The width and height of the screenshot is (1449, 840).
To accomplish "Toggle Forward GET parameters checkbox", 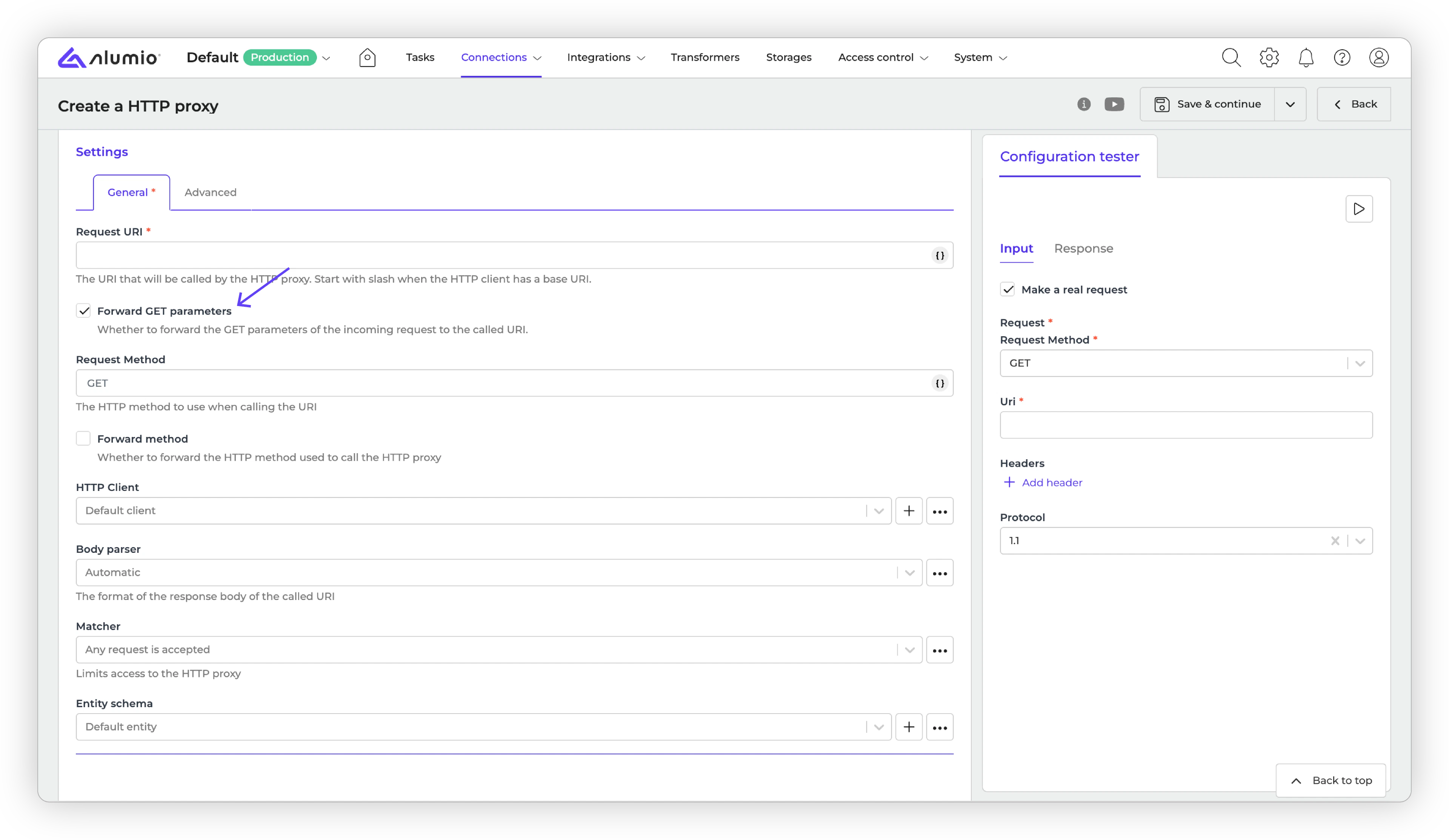I will (x=83, y=311).
